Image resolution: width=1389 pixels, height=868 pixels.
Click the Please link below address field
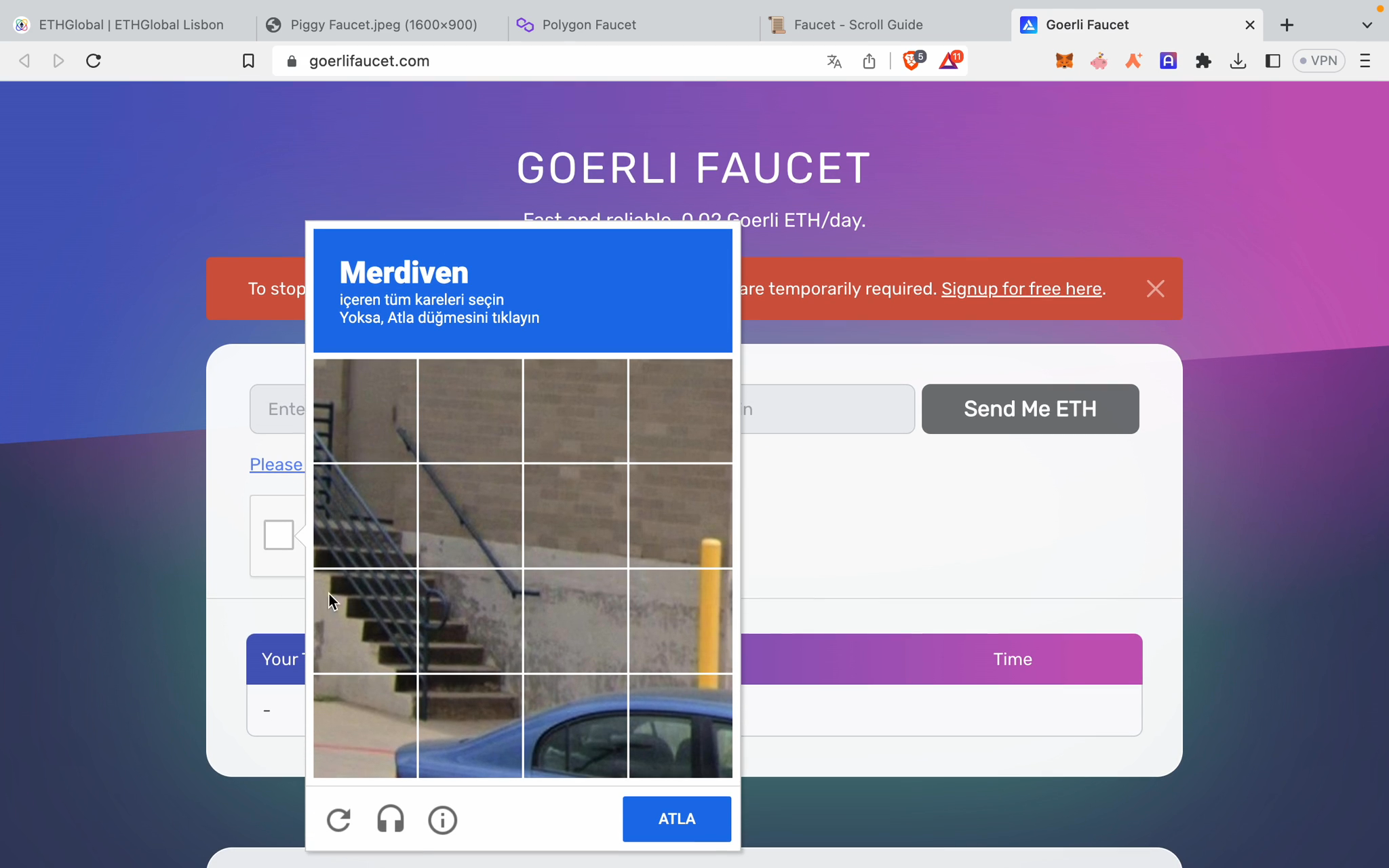coord(276,465)
